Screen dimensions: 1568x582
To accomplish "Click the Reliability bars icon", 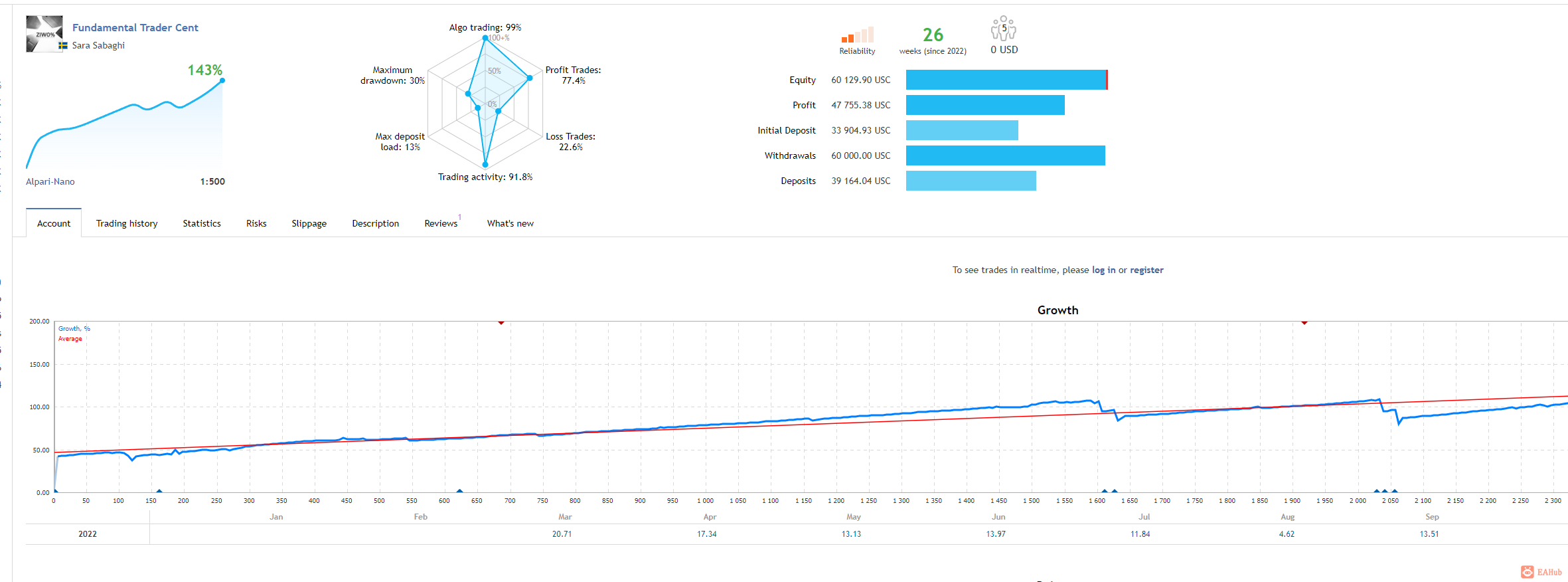I will [857, 35].
